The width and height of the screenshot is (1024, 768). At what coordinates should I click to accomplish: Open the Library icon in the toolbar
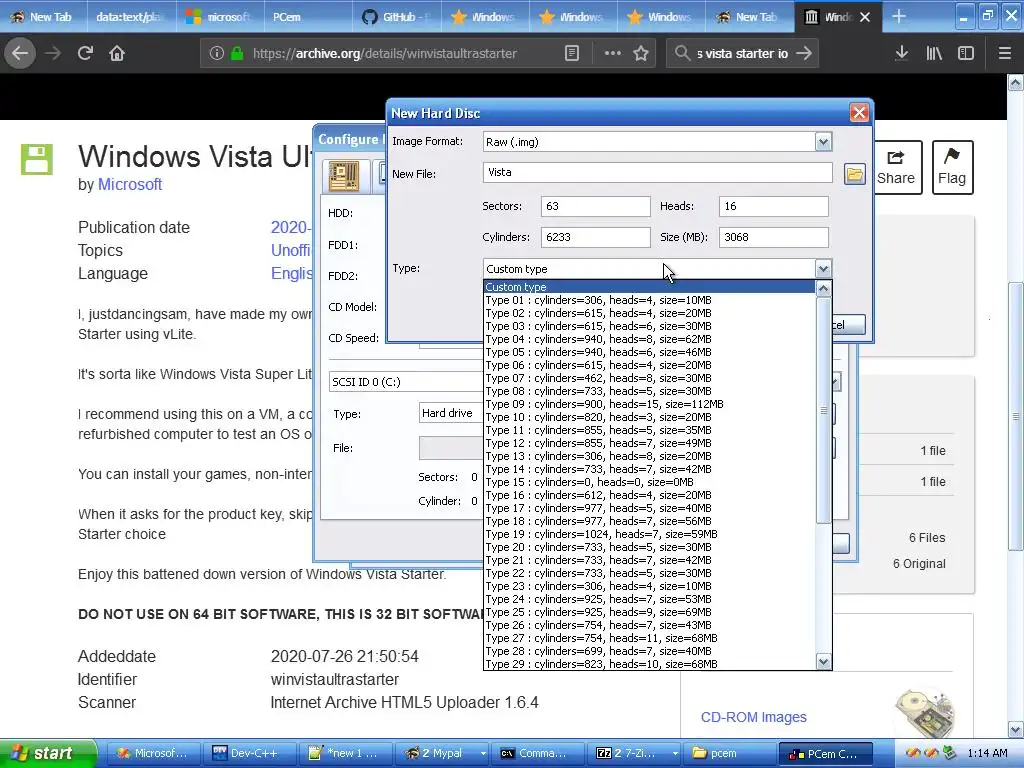(x=934, y=54)
